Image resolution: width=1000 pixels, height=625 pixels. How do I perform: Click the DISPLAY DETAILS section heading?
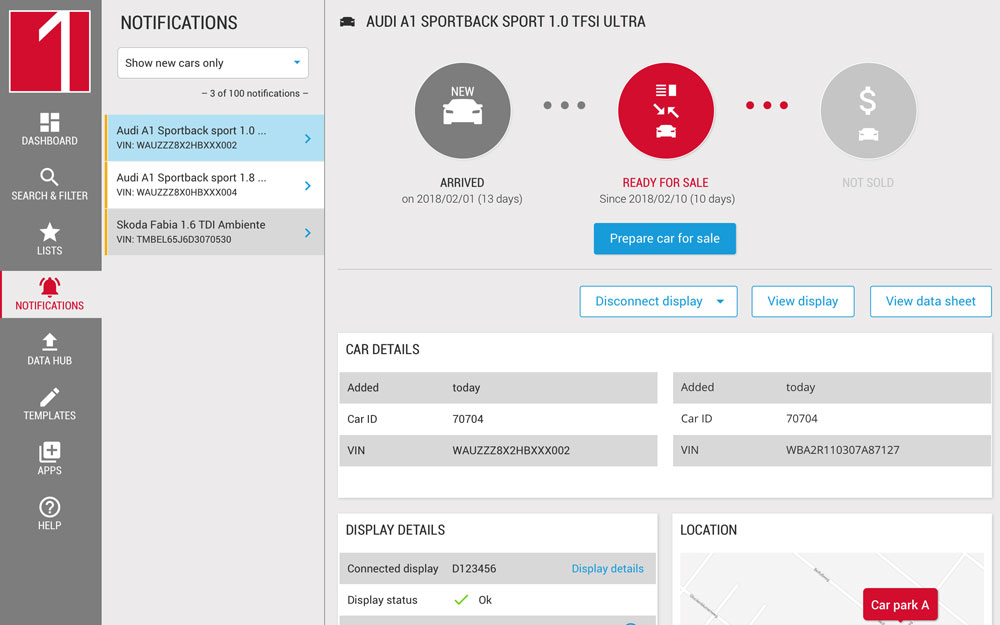395,530
